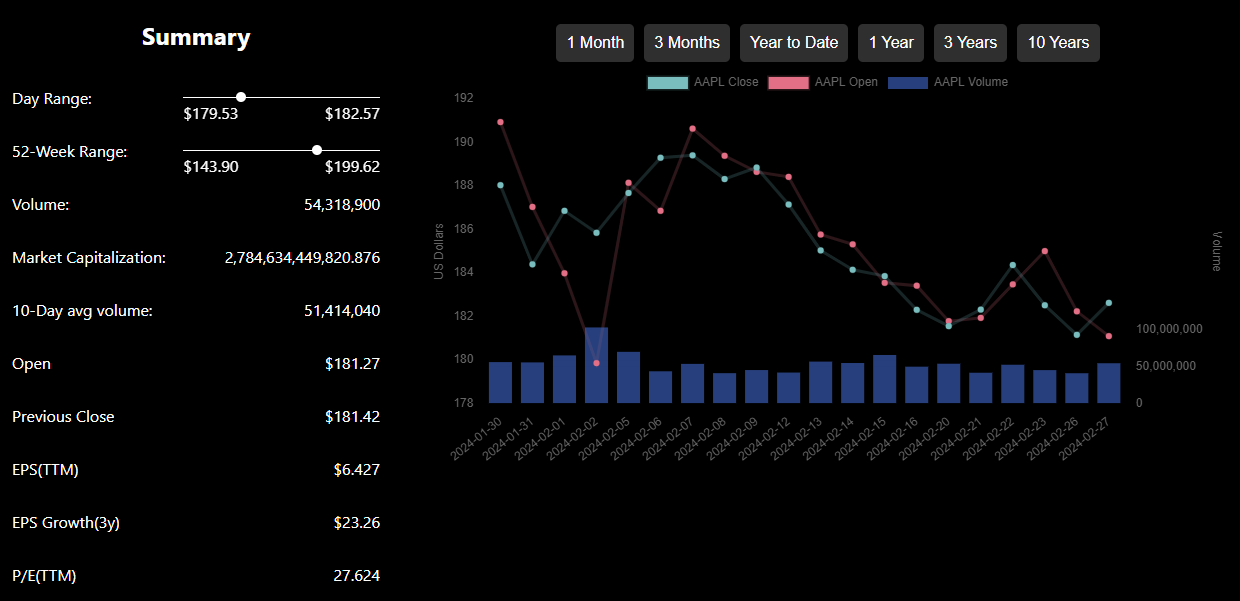The image size is (1240, 601).
Task: Click the "P/E(TTM)" label
Action: (x=44, y=576)
